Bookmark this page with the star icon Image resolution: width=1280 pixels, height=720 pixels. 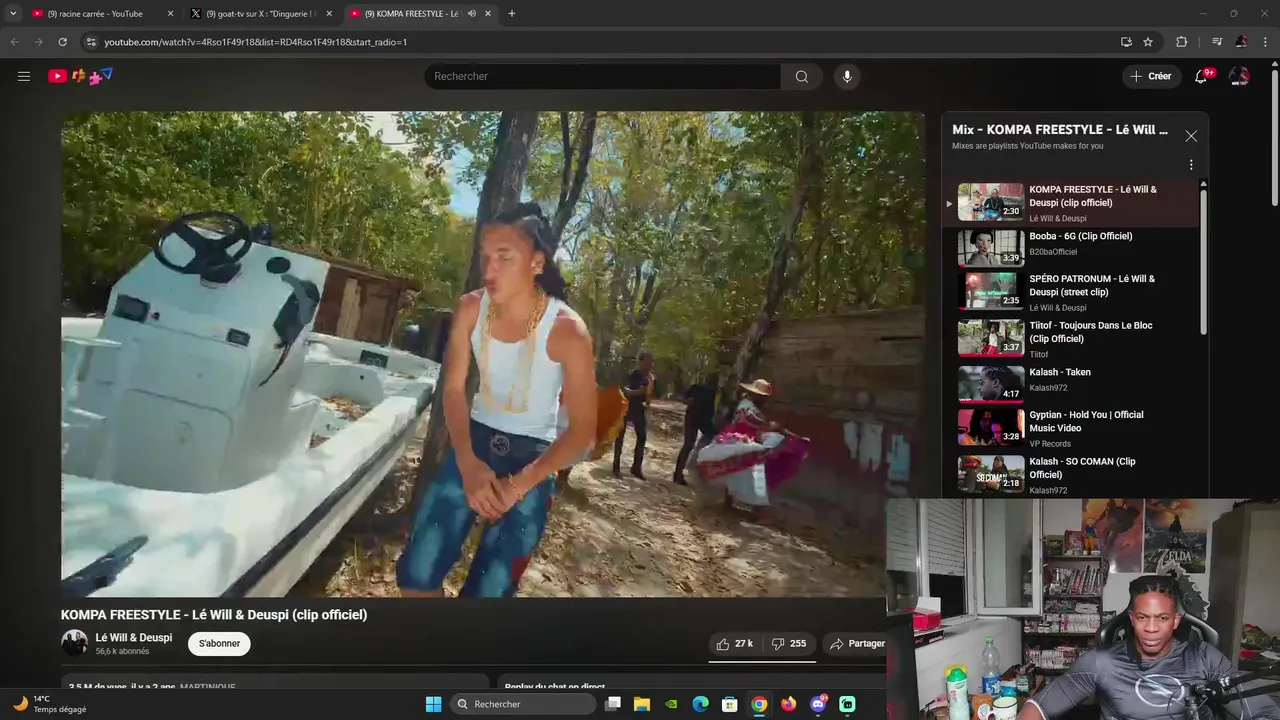coord(1148,42)
